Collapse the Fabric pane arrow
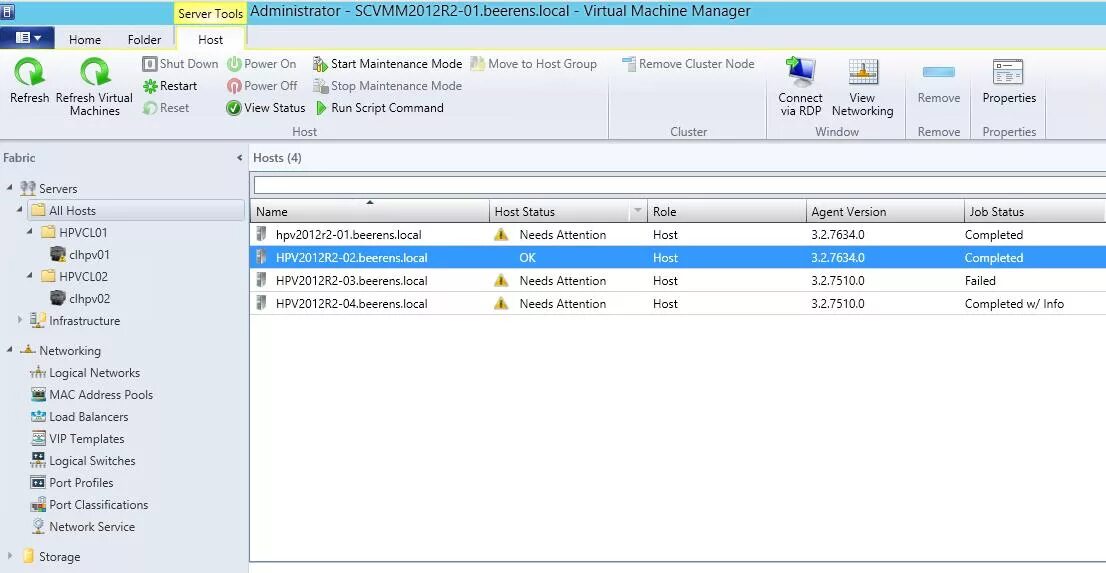 240,158
